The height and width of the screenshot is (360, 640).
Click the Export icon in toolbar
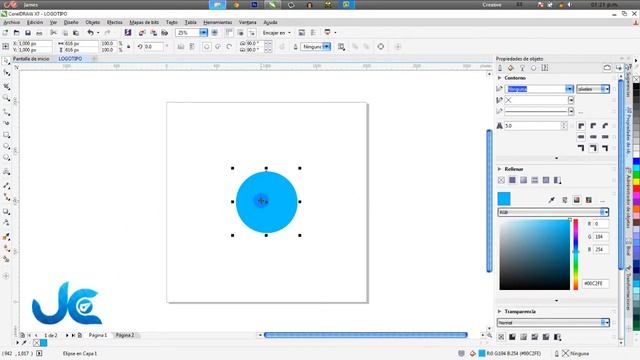click(x=153, y=33)
